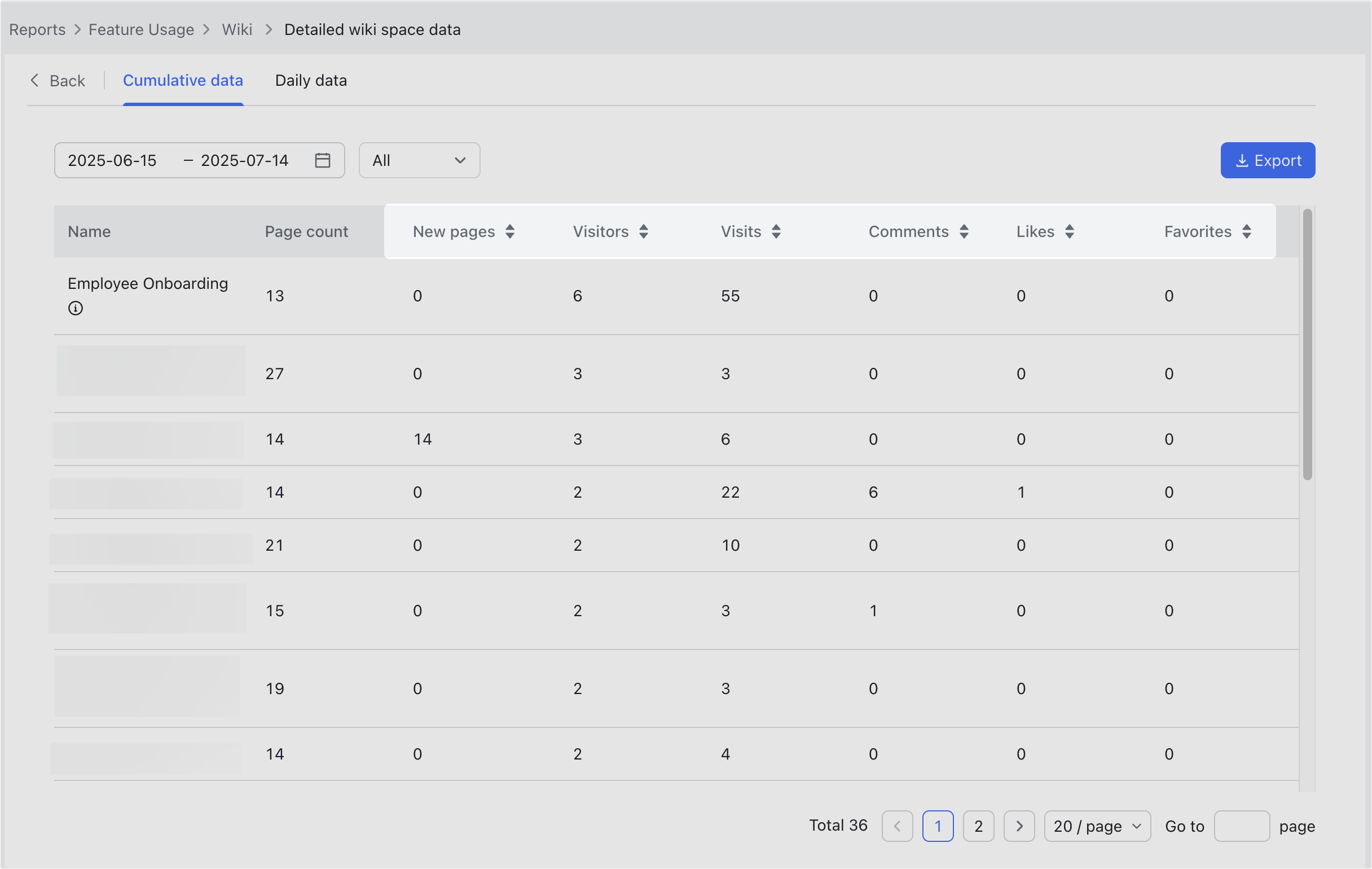This screenshot has height=869, width=1372.
Task: Switch to Cumulative data tab
Action: coord(183,80)
